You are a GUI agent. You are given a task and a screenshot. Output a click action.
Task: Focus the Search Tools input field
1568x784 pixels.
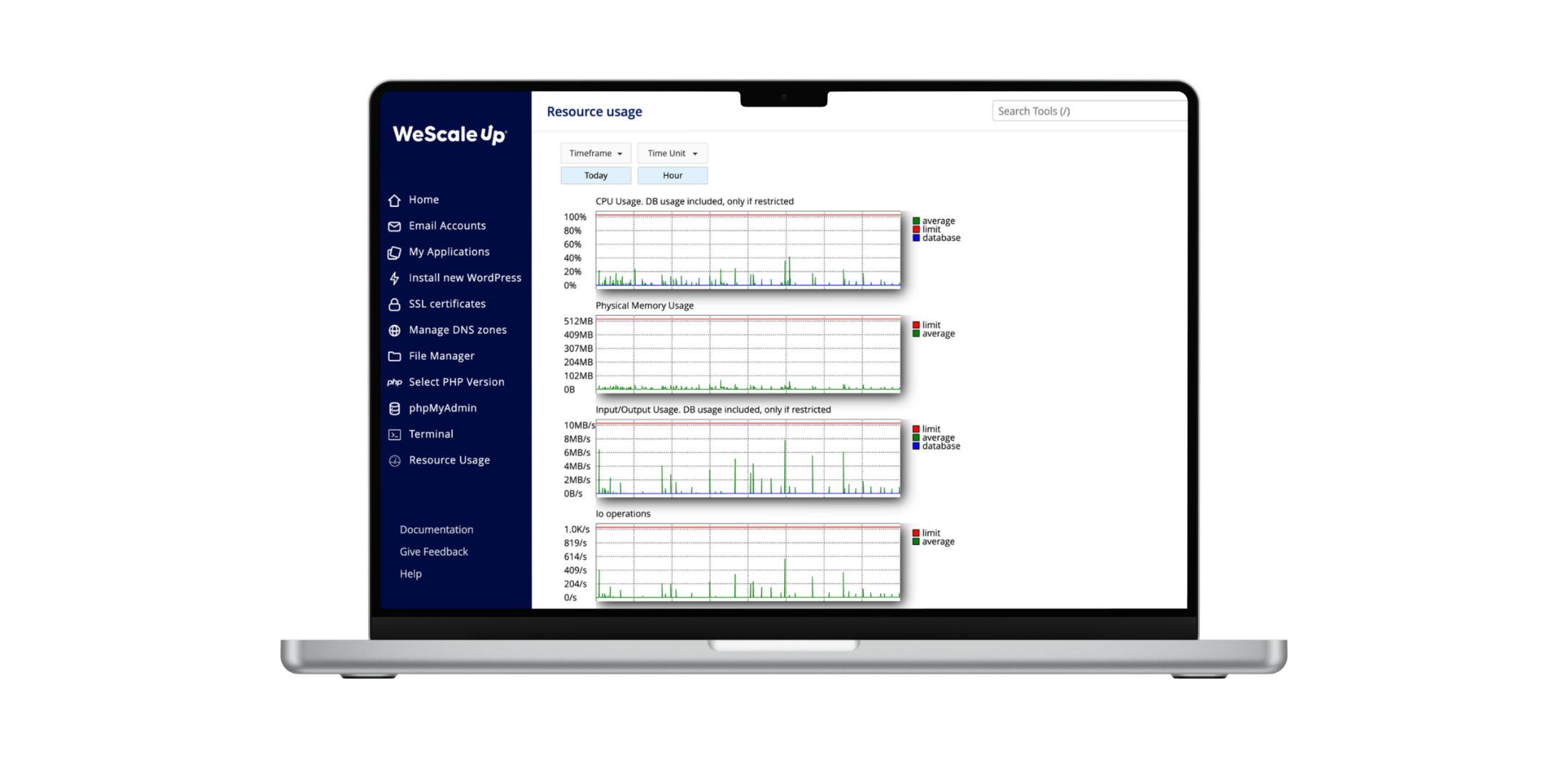1089,111
